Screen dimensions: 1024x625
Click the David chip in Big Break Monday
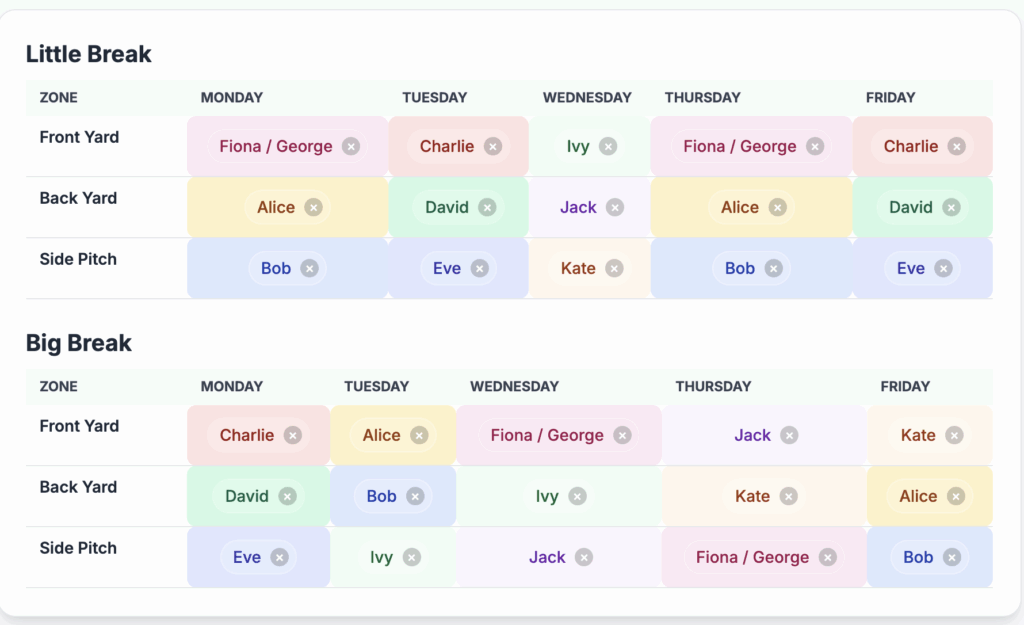247,496
